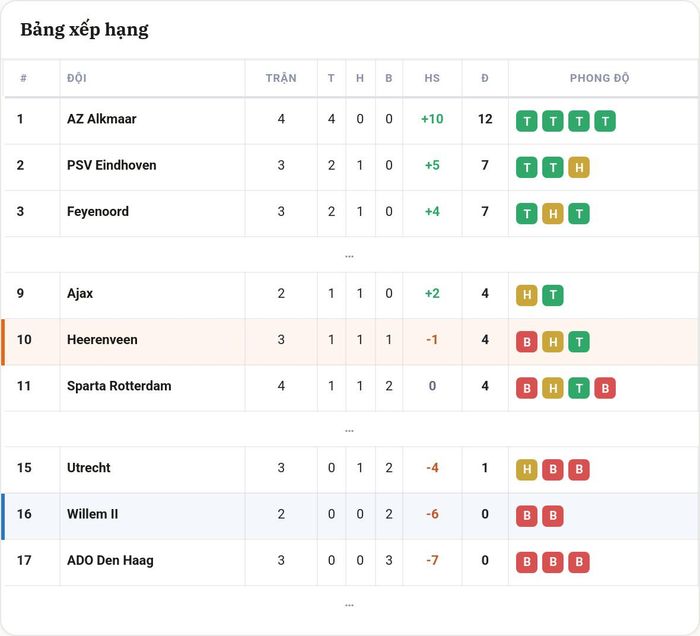Click the ĐỘI column header
Image resolution: width=700 pixels, height=636 pixels.
tap(77, 78)
